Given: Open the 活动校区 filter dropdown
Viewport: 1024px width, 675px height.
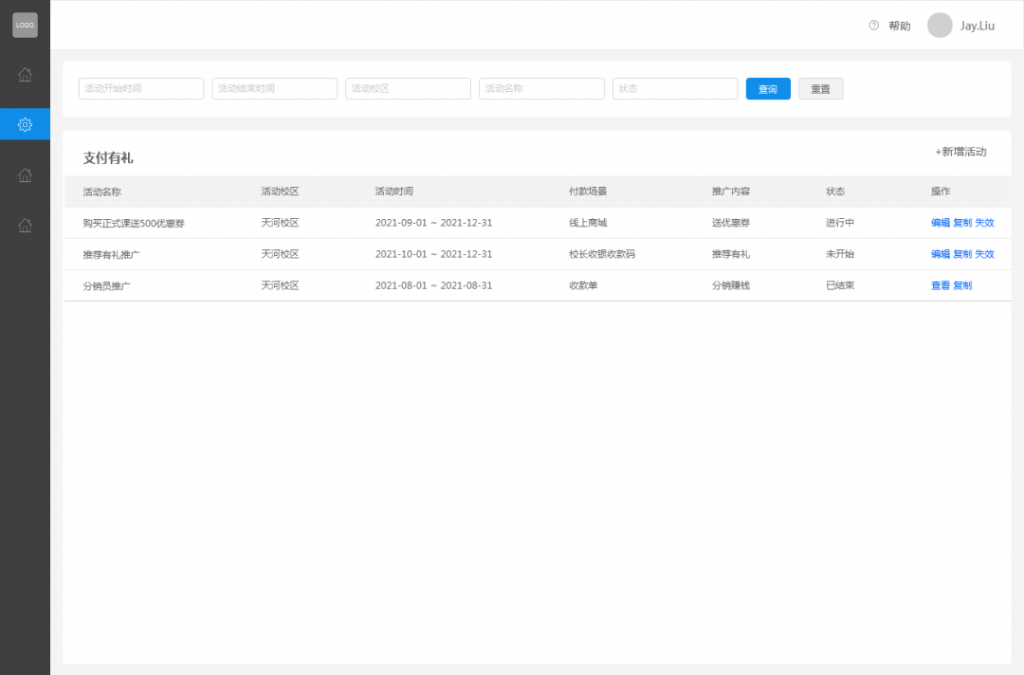Looking at the screenshot, I should tap(408, 89).
